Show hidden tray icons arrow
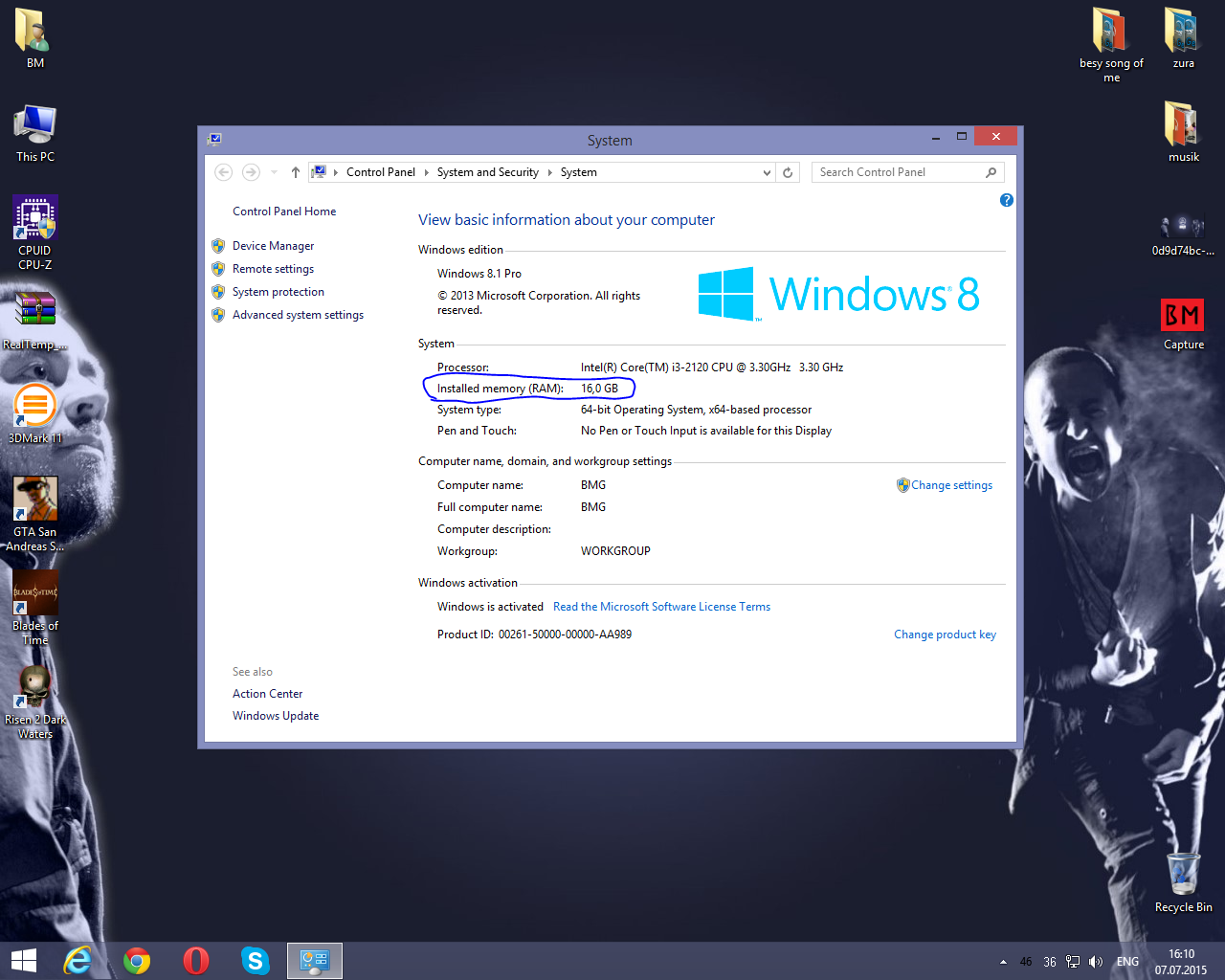Image resolution: width=1225 pixels, height=980 pixels. 1003,962
